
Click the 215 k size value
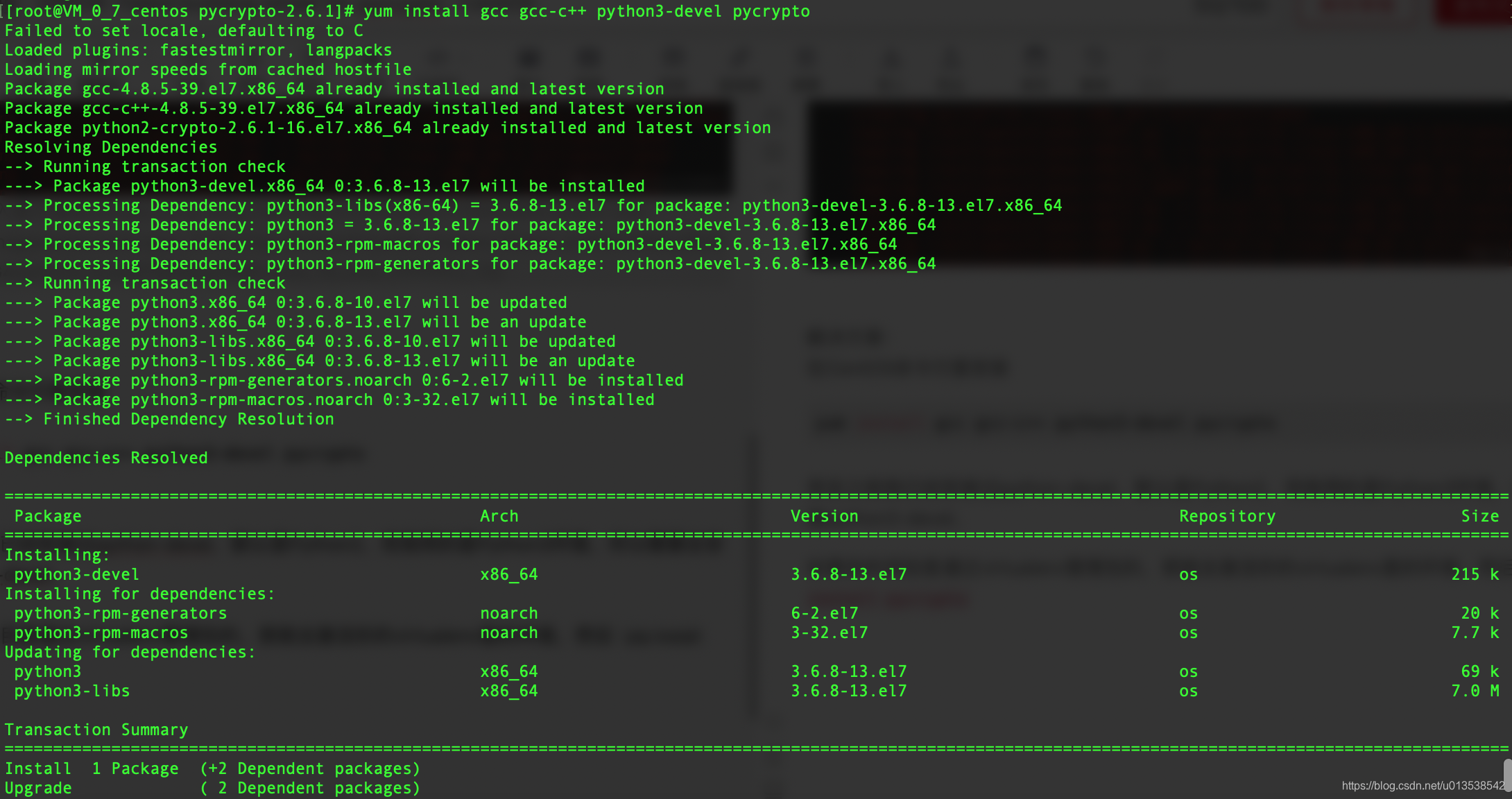click(x=1475, y=575)
